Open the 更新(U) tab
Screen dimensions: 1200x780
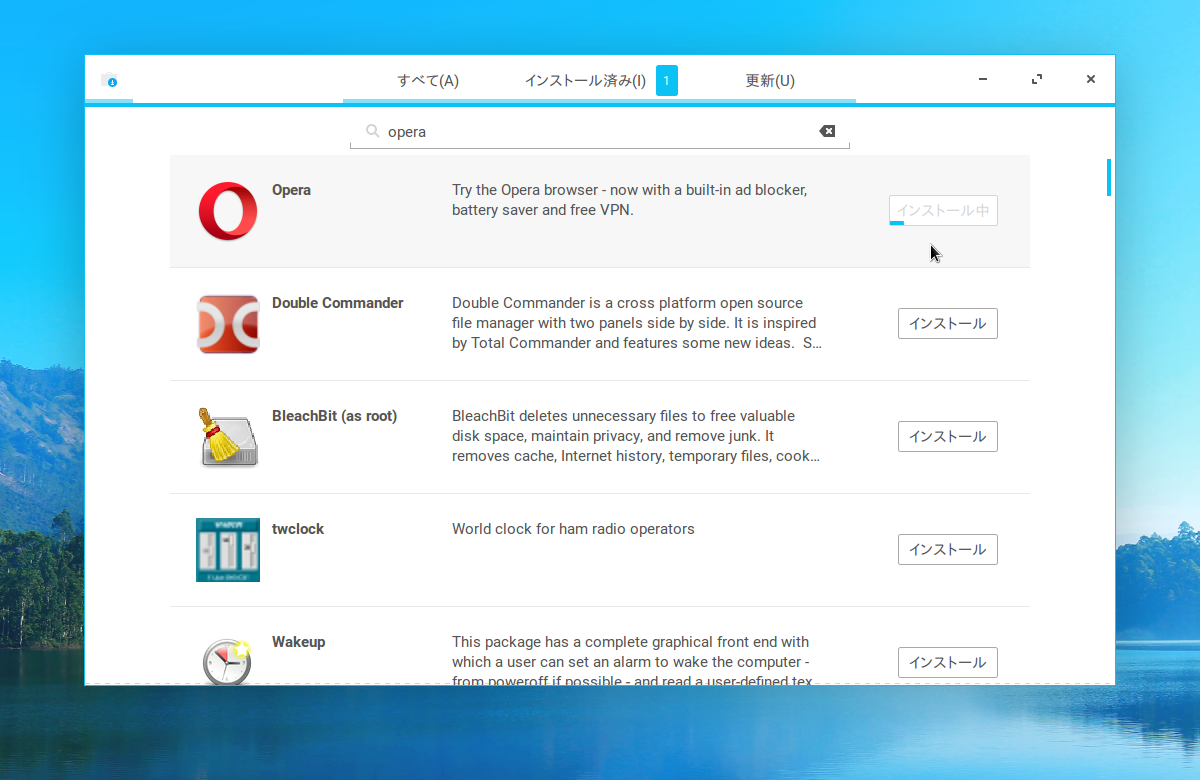click(770, 81)
